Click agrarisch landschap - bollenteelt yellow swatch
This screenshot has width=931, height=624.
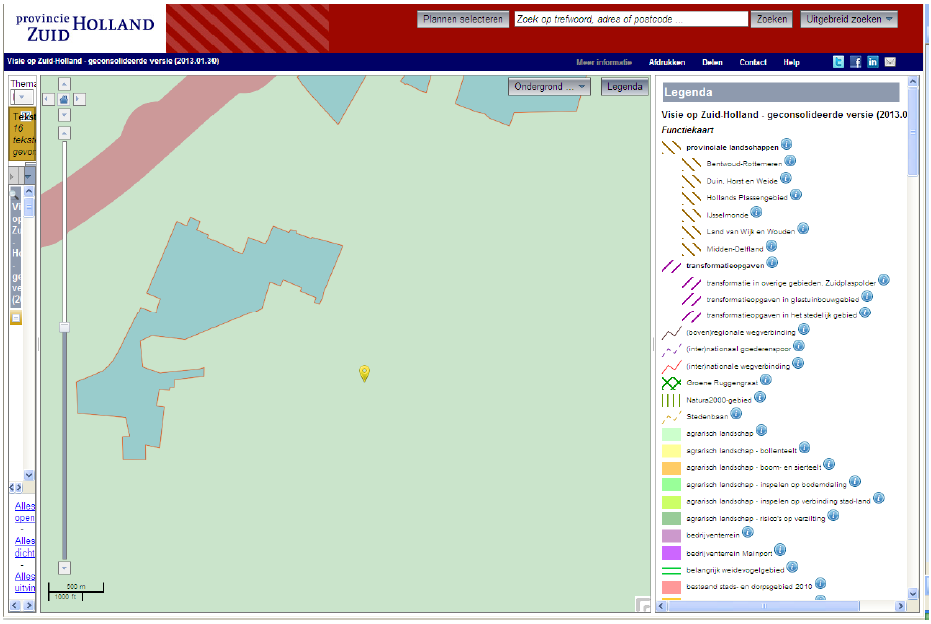(671, 451)
